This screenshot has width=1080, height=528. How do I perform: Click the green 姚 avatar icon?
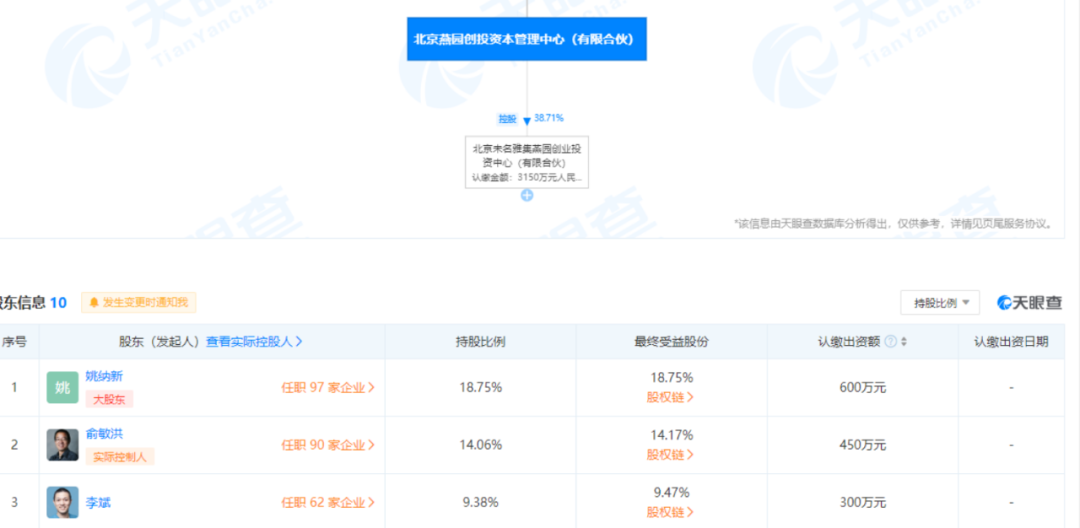coord(63,388)
